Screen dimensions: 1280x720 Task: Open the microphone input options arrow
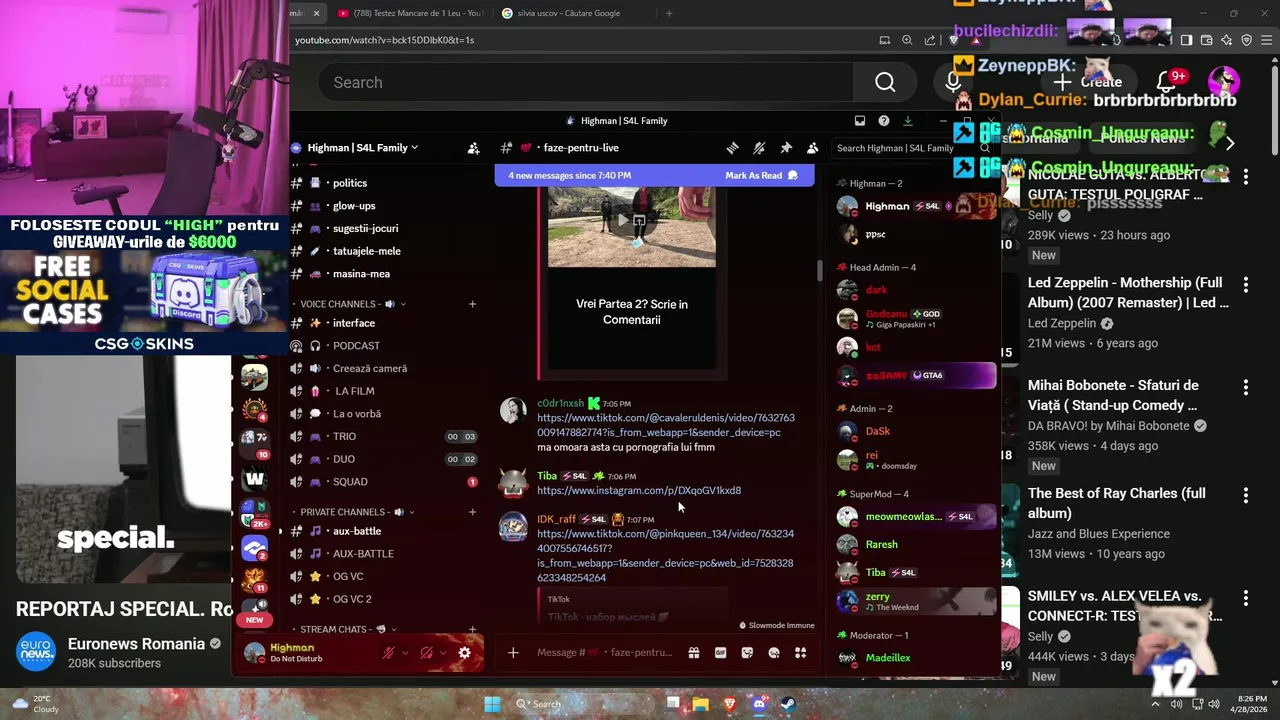(405, 653)
